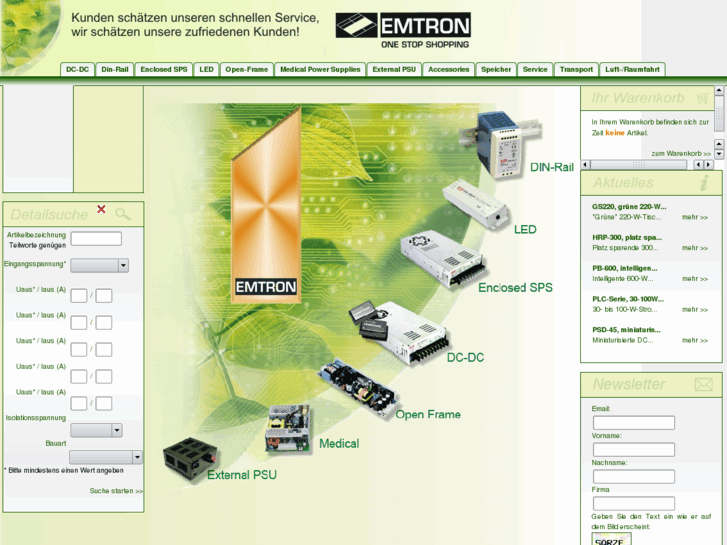Click the Enclosed SPS product image
This screenshot has width=727, height=545.
tap(444, 259)
